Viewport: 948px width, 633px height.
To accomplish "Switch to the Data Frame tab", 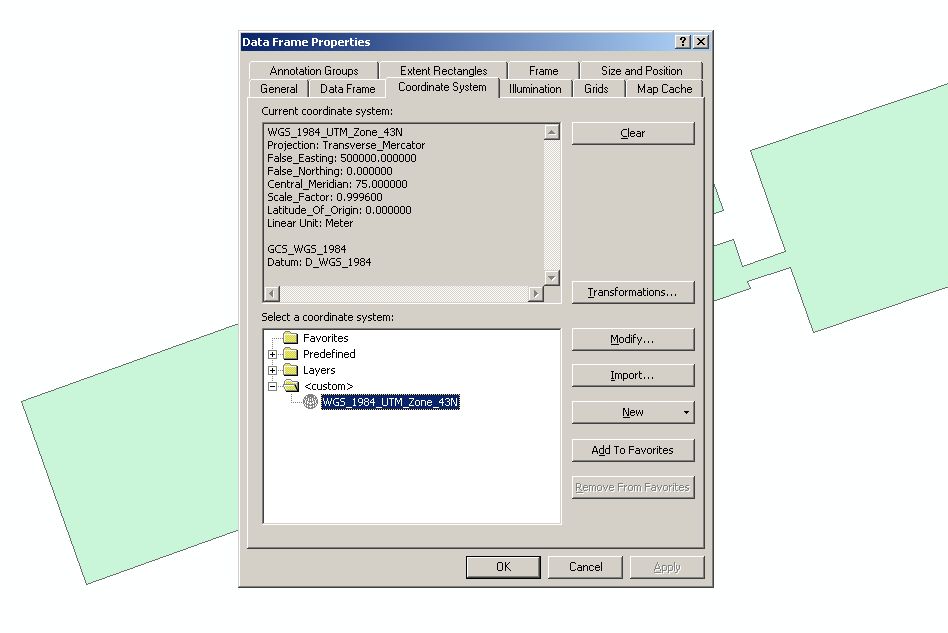I will point(347,89).
